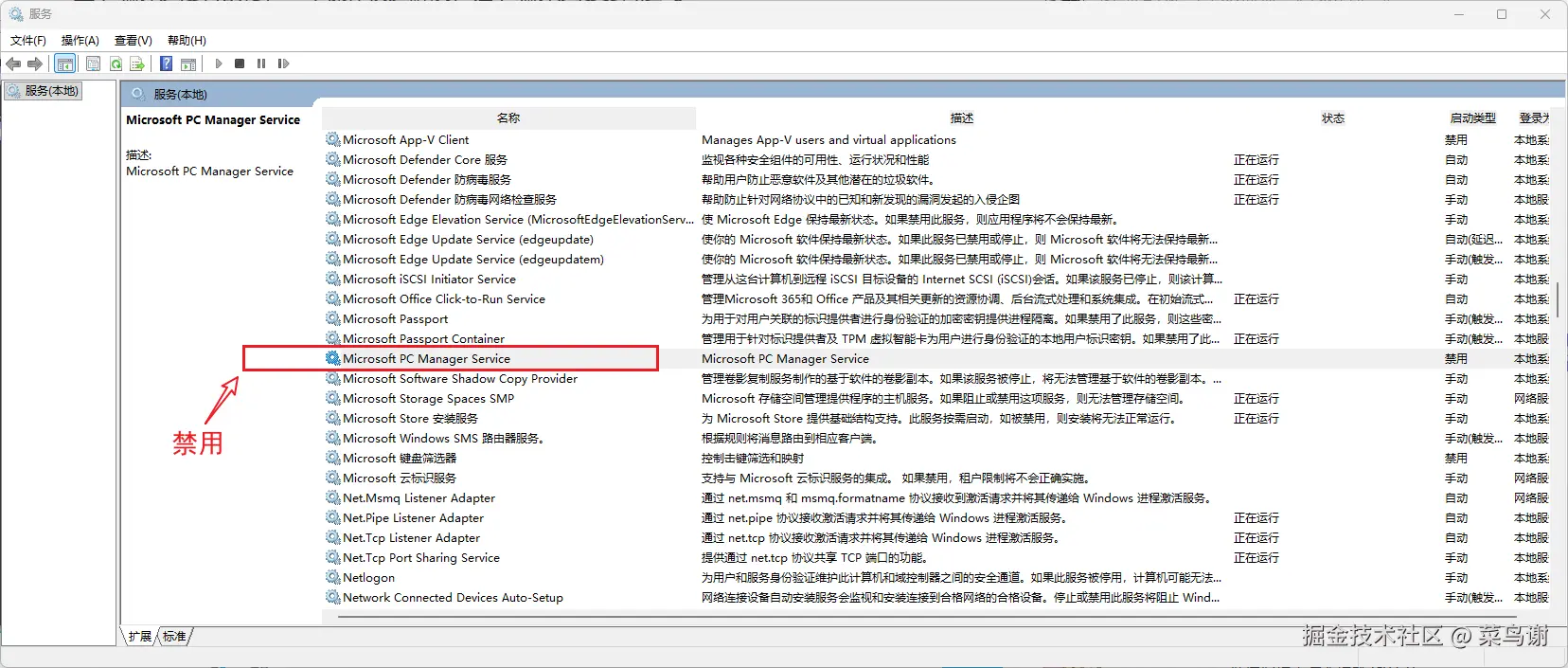Click 手动 startup type of Netlogon row
Screen dimensions: 1568x668
[x=1456, y=577]
